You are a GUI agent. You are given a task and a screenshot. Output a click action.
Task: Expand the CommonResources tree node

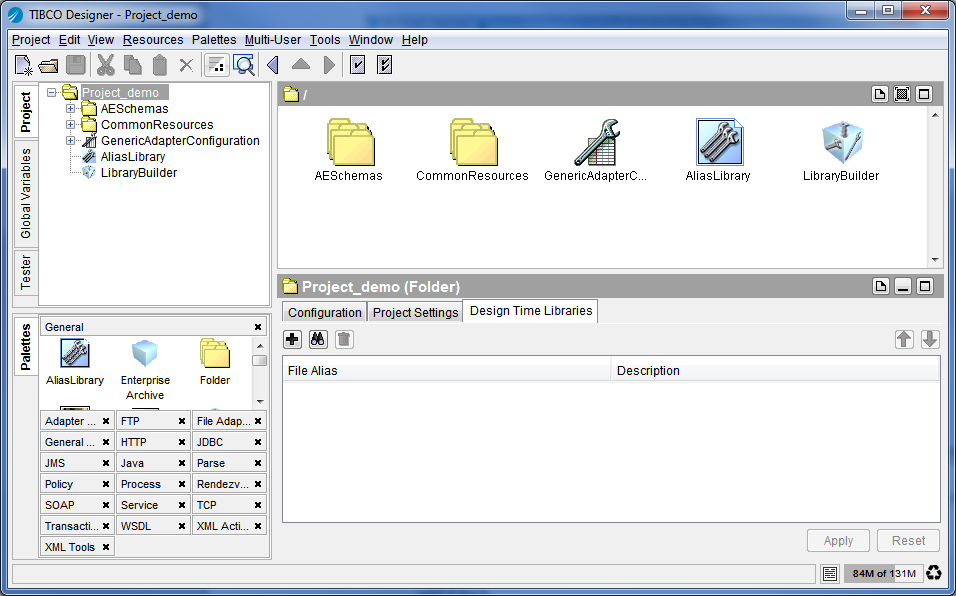(71, 125)
